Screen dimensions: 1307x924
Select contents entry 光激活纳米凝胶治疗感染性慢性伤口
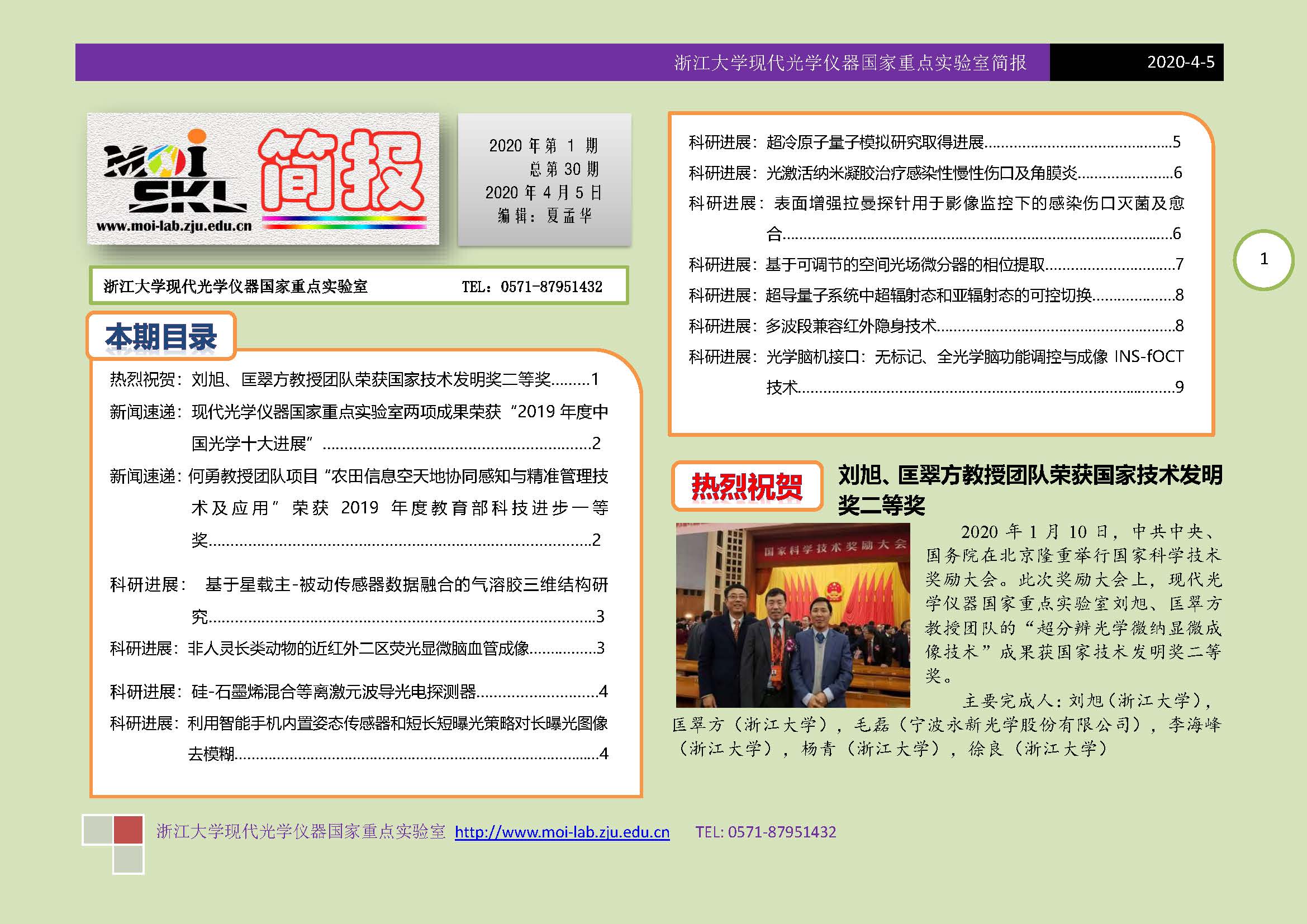935,173
